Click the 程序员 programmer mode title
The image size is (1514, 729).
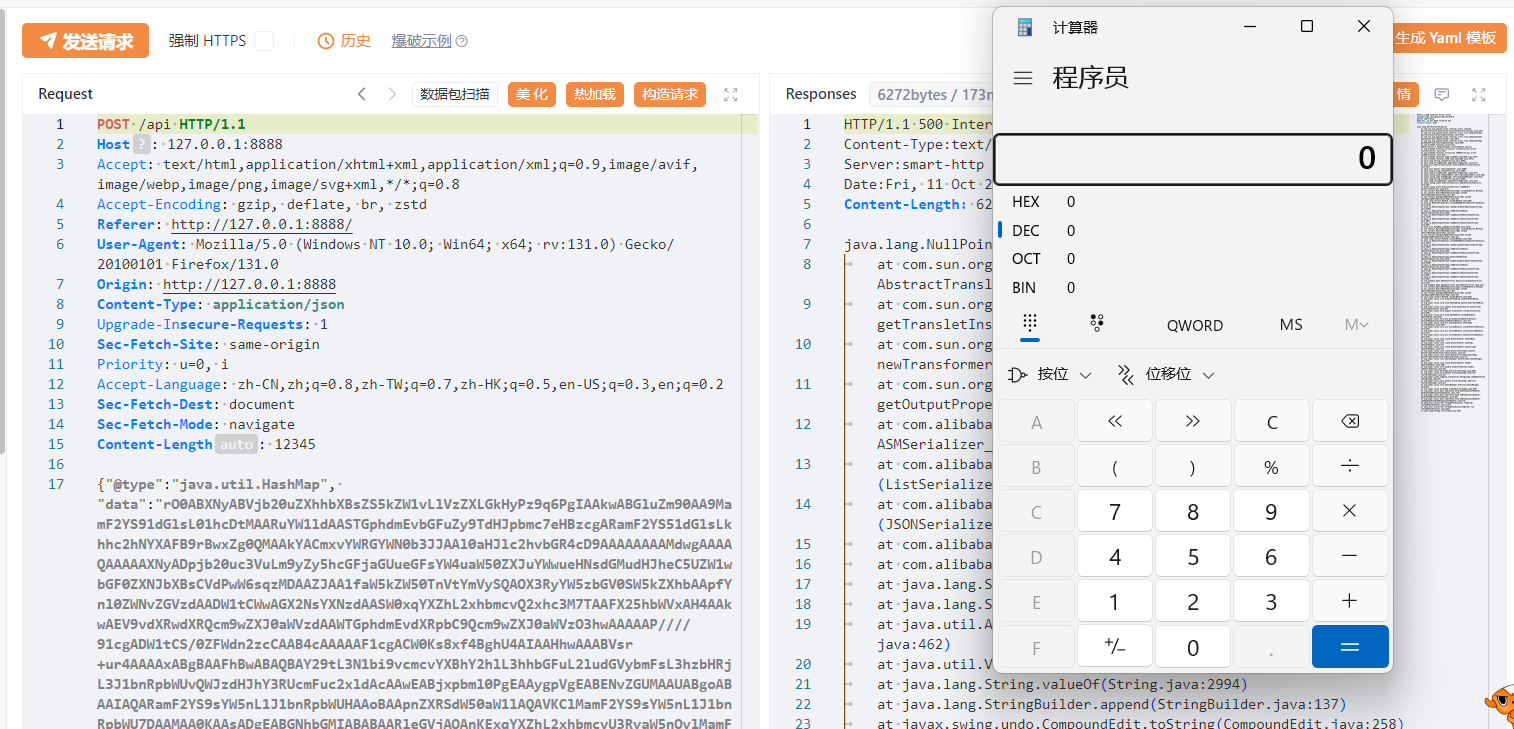[x=1091, y=78]
